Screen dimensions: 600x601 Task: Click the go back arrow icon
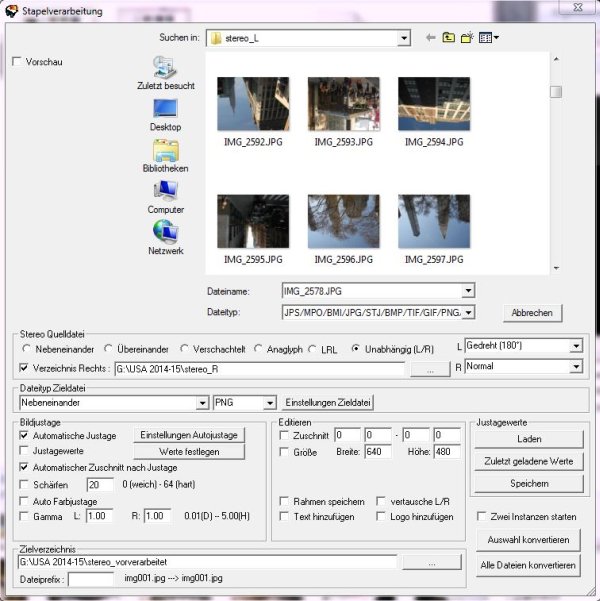[431, 38]
